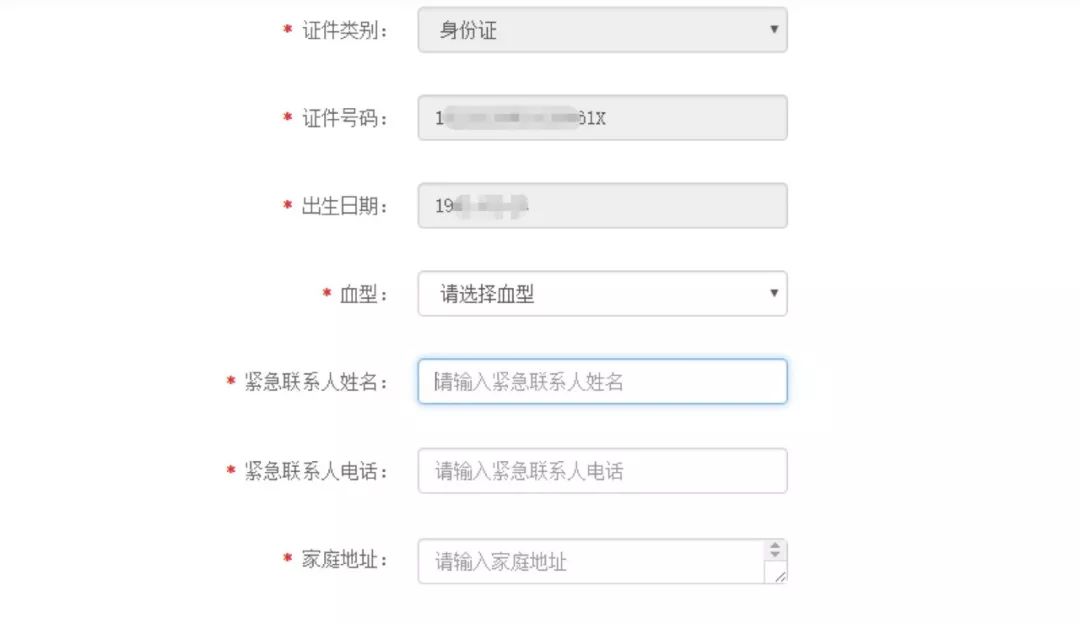
Task: Click the 家庭地址 address text area
Action: 590,560
